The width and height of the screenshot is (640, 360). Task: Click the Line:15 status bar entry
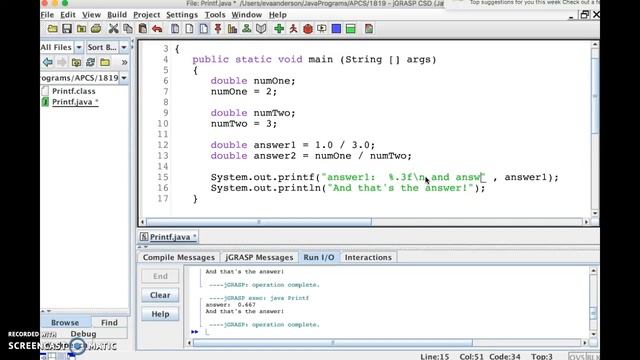435,356
